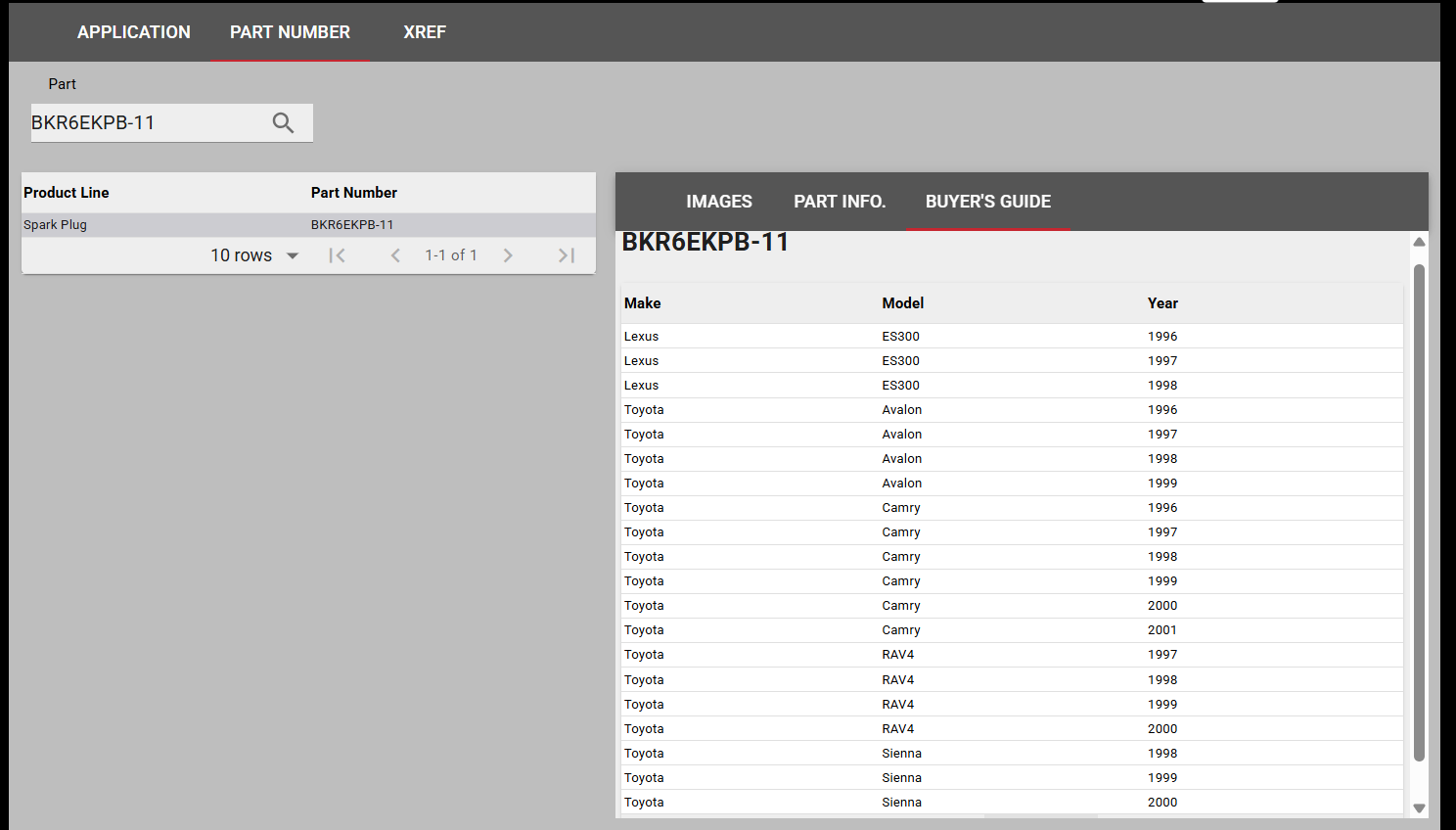Click Avalon in the 1997 row
The height and width of the screenshot is (830, 1456).
(902, 435)
